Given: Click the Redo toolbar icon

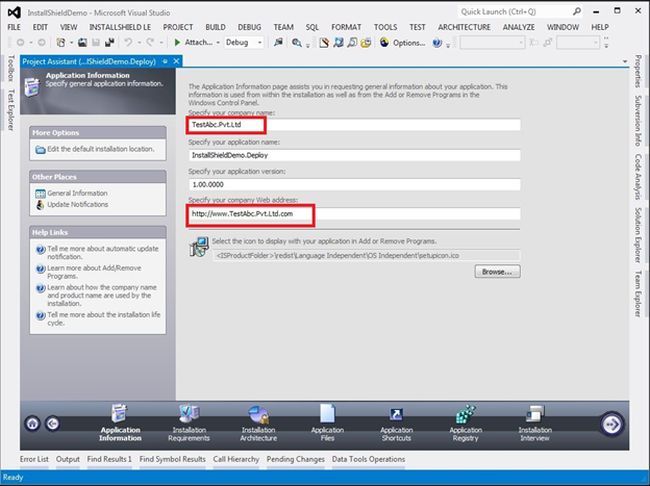Looking at the screenshot, I should (150, 42).
